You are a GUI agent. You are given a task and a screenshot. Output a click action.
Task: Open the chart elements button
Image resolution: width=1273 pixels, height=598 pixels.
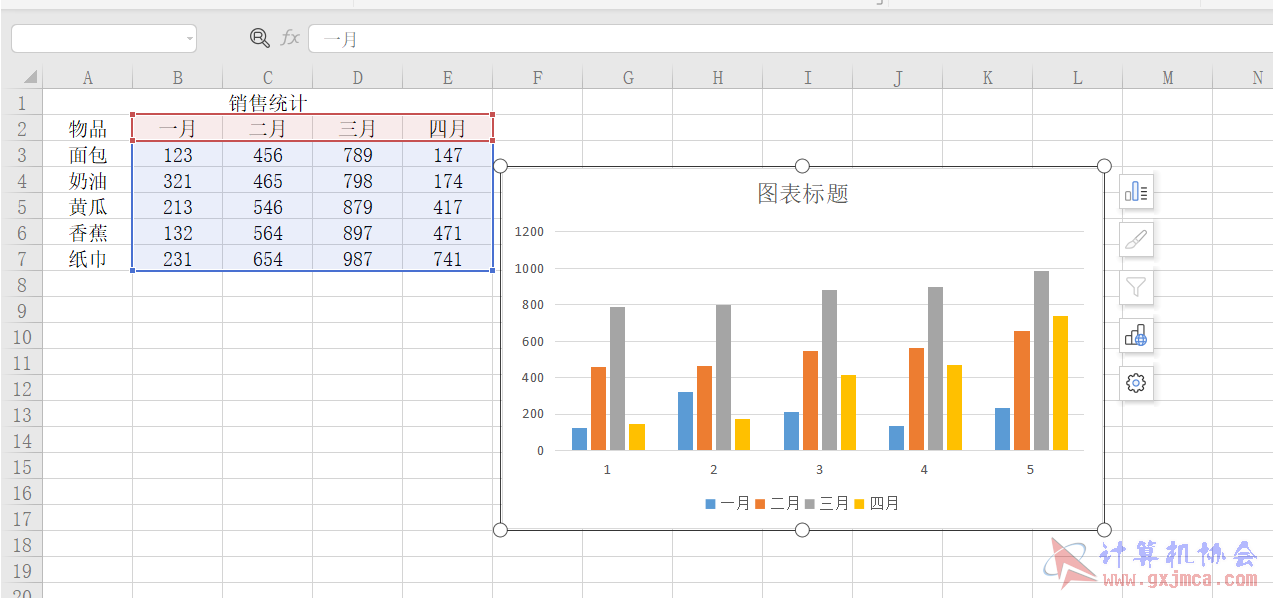coord(1136,191)
